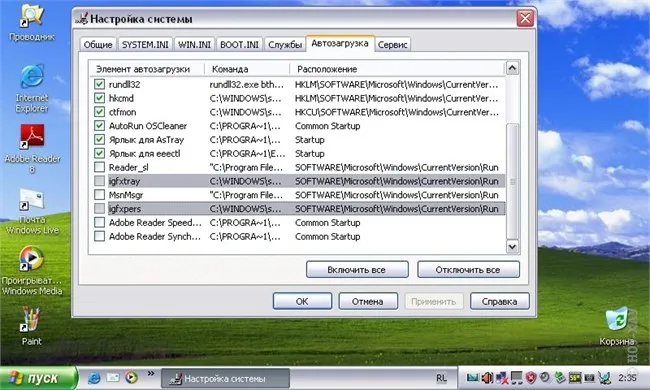The height and width of the screenshot is (390, 650).
Task: Click the muted volume speaker tray icon
Action: [x=487, y=378]
